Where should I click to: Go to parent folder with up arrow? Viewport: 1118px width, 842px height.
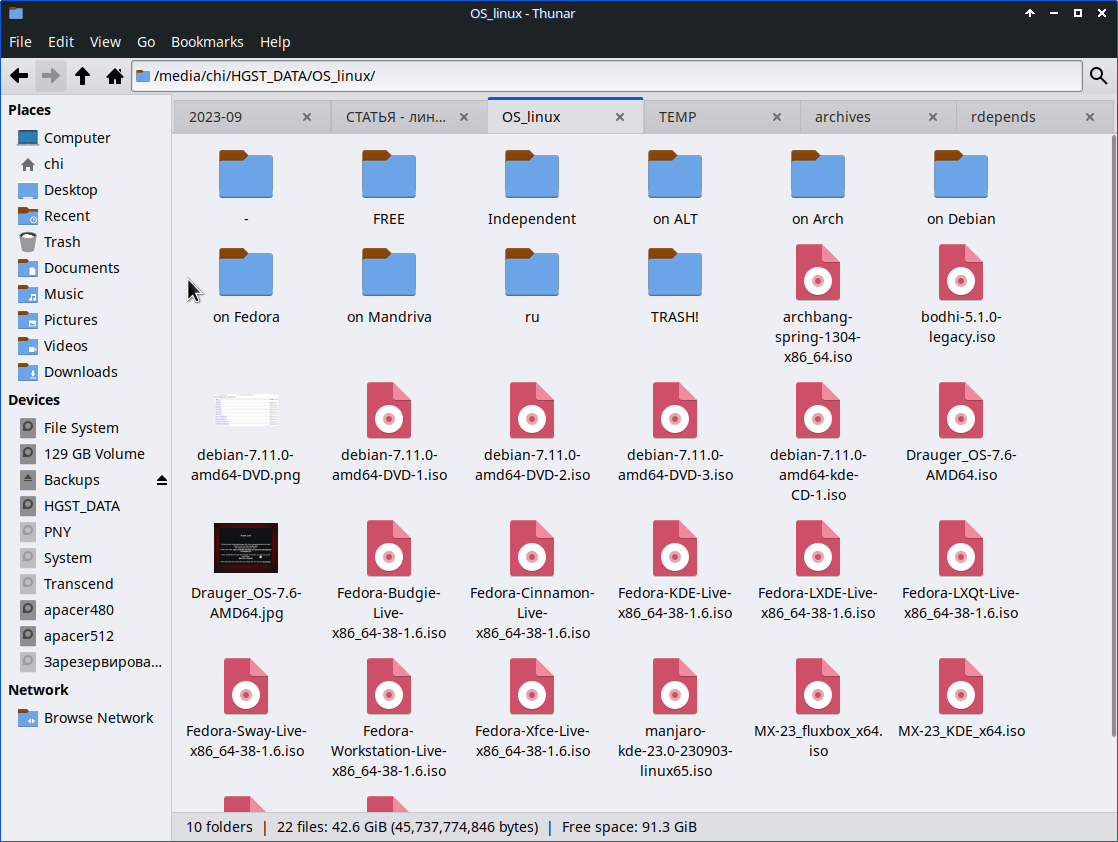point(83,76)
